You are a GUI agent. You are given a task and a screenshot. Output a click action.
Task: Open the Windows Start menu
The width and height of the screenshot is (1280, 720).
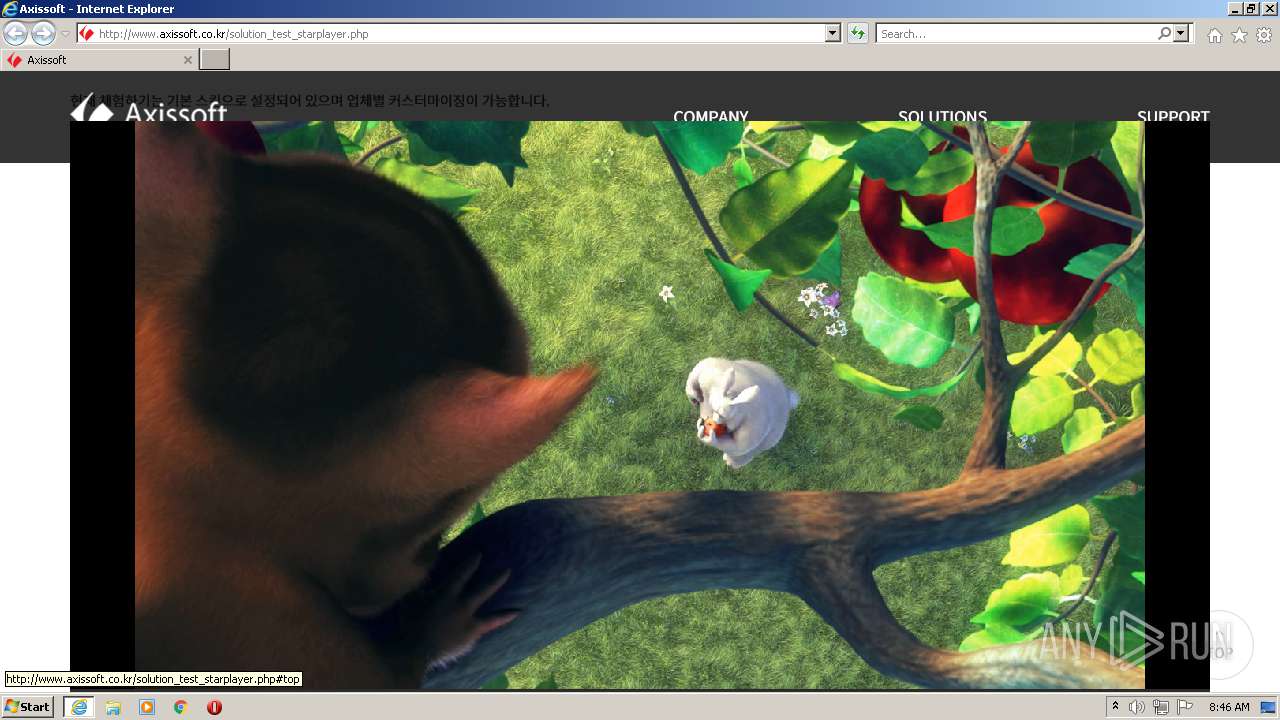[28, 707]
